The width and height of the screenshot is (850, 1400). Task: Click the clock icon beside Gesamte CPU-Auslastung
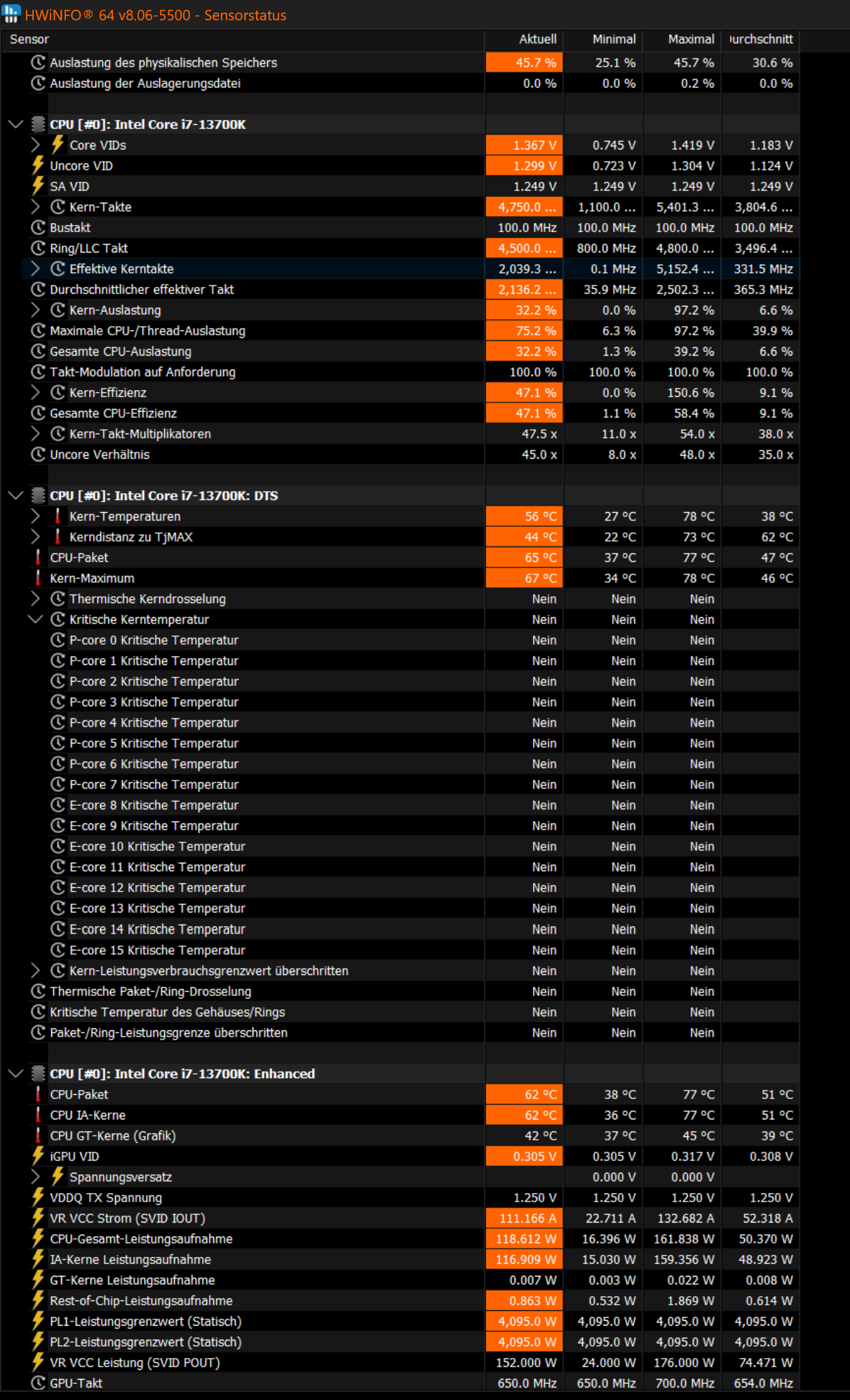tap(39, 351)
